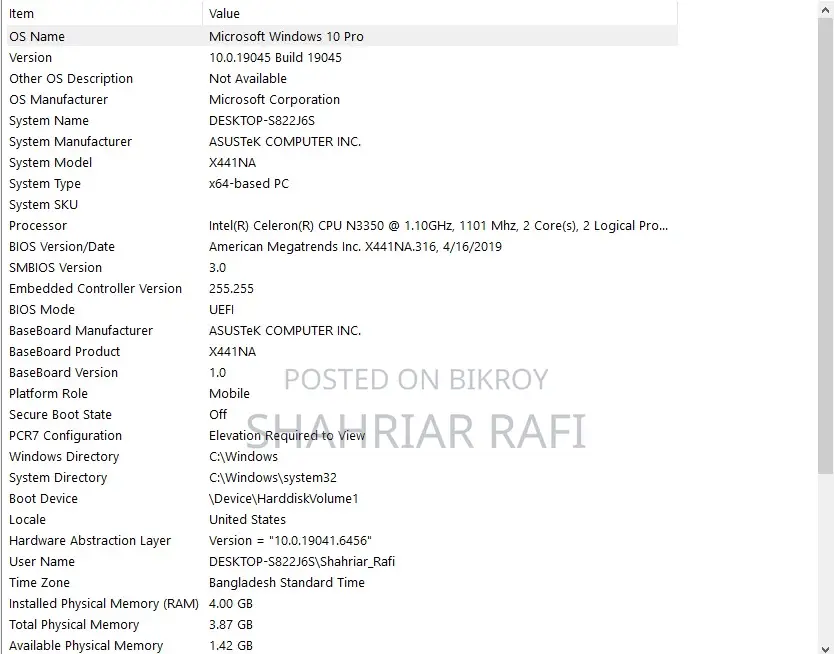Select Embedded Controller Version row

(x=341, y=288)
